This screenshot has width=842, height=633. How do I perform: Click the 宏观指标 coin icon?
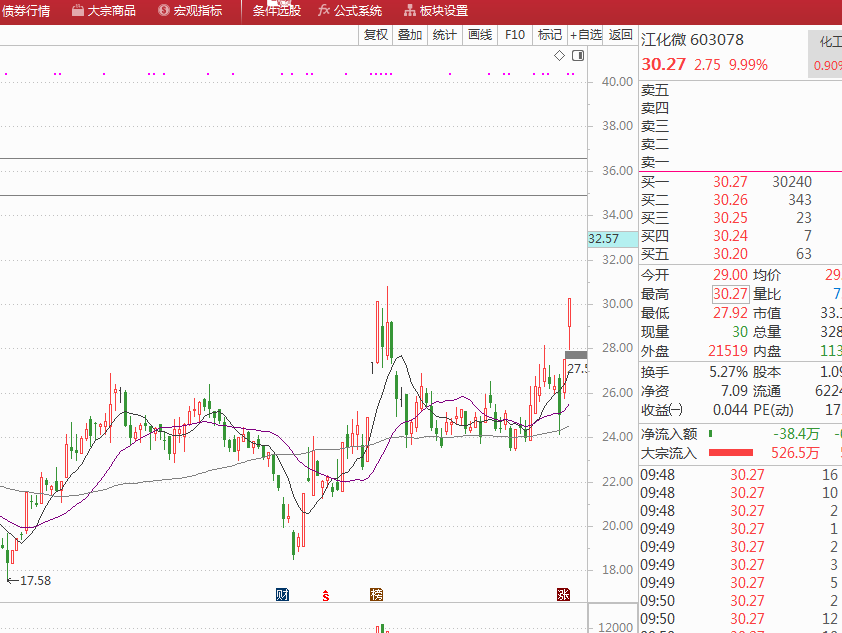tap(164, 10)
